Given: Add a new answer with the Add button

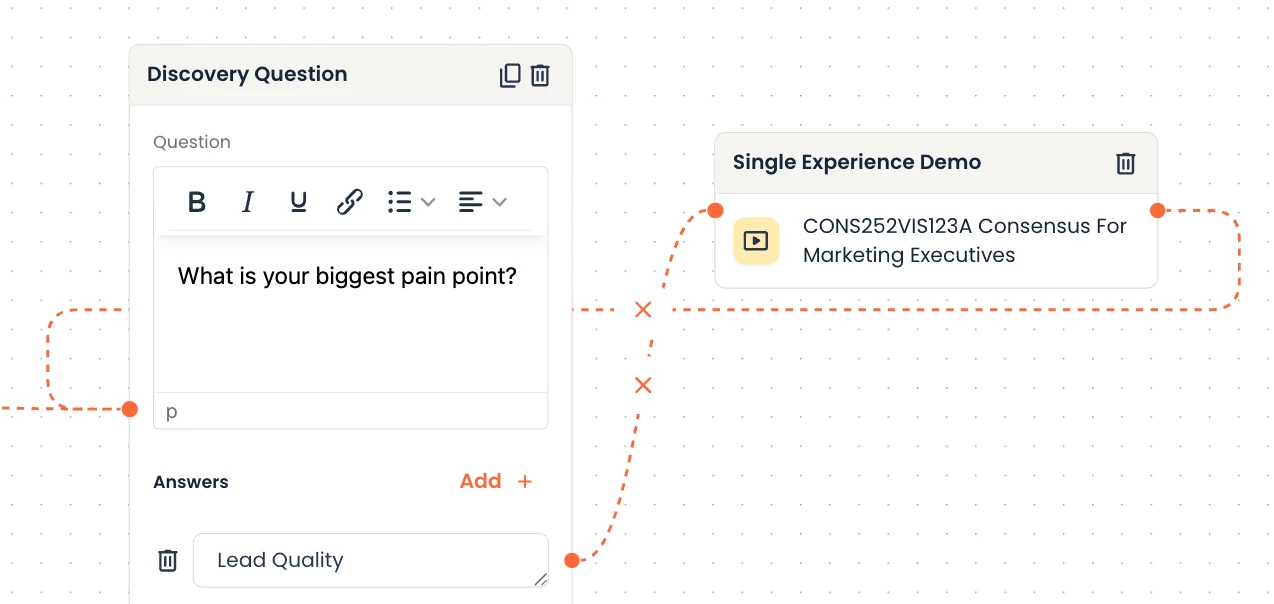Looking at the screenshot, I should 496,481.
